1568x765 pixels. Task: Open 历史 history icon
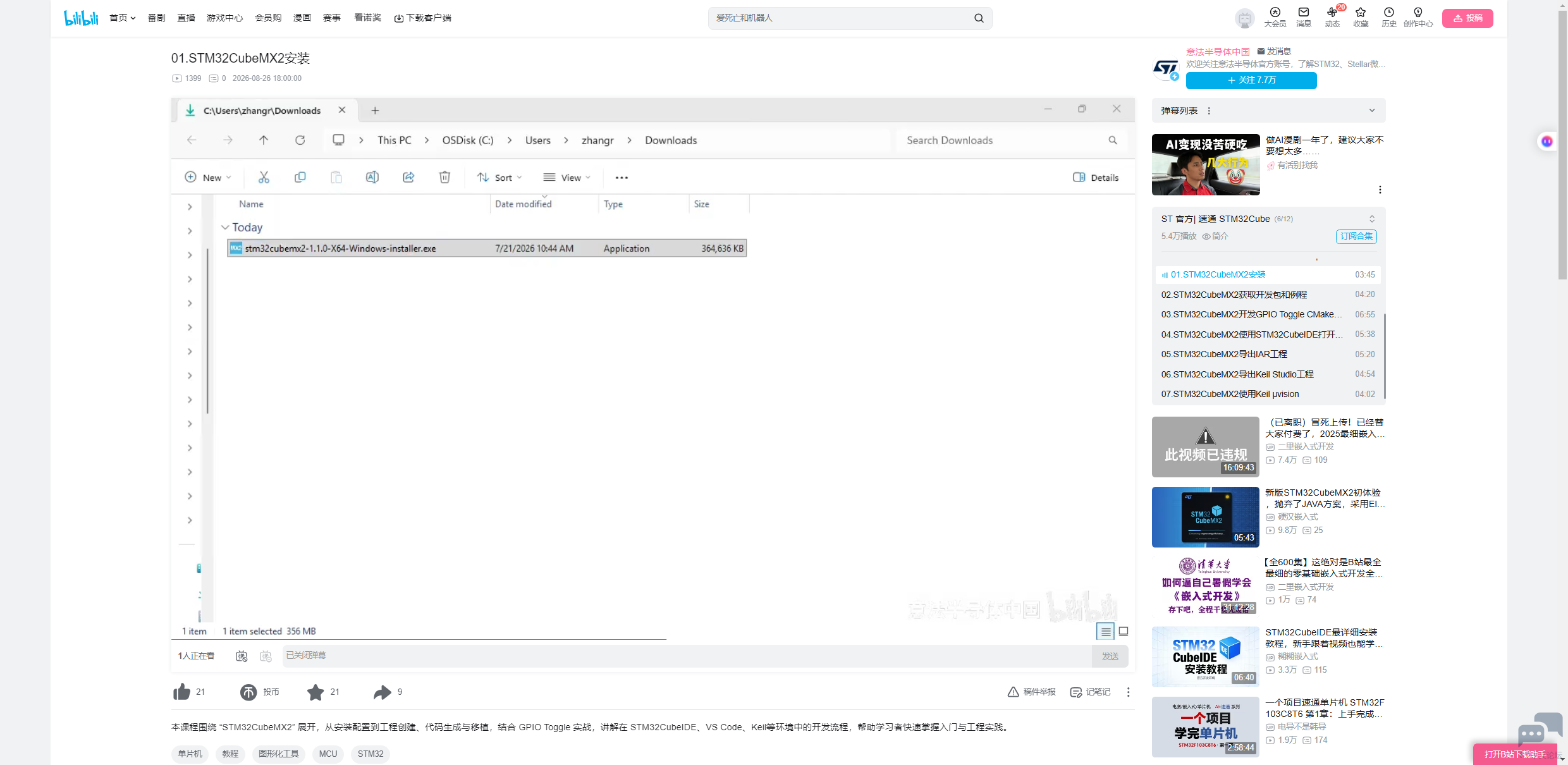[x=1389, y=17]
